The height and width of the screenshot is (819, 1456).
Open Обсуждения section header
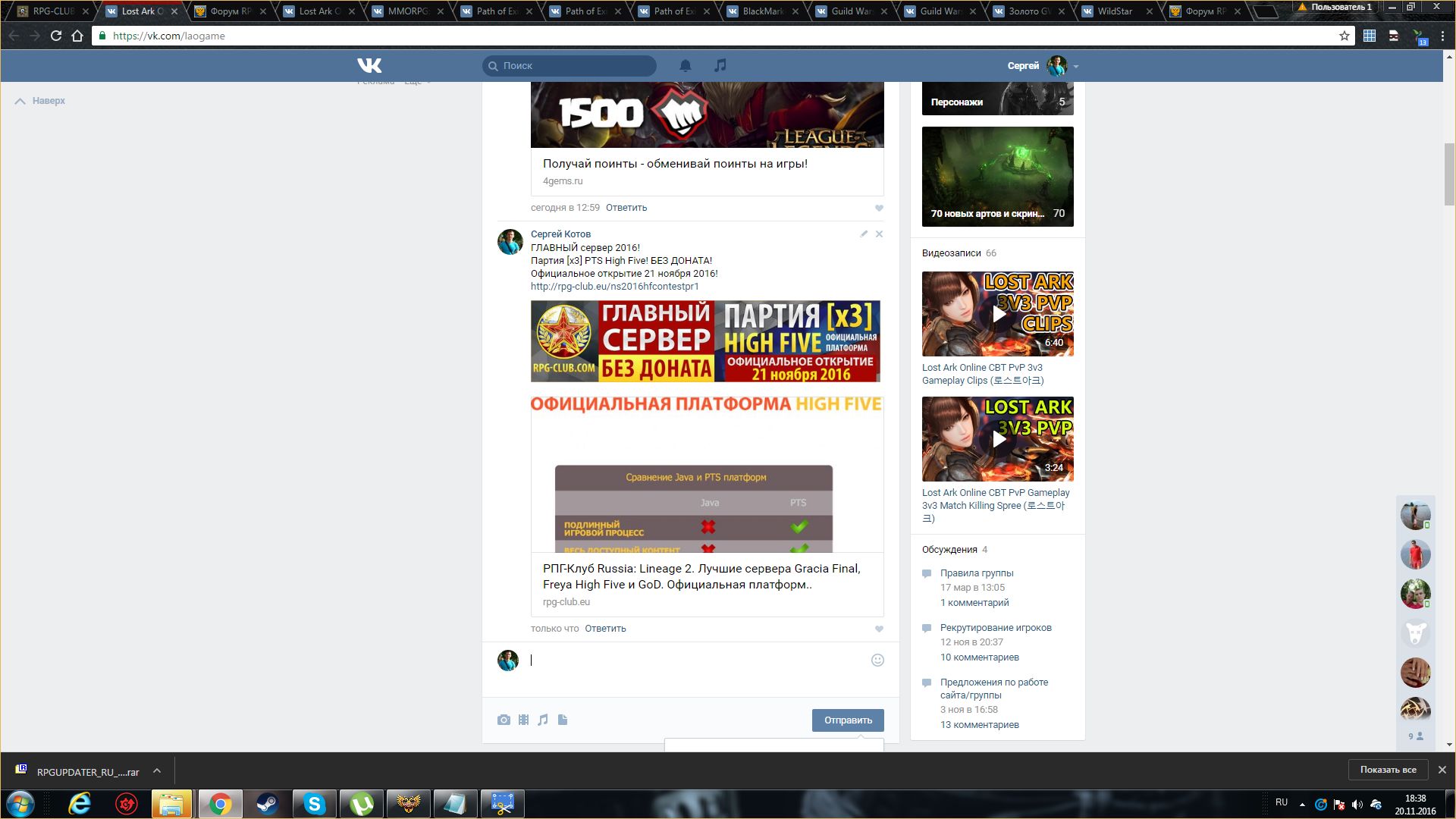click(949, 550)
